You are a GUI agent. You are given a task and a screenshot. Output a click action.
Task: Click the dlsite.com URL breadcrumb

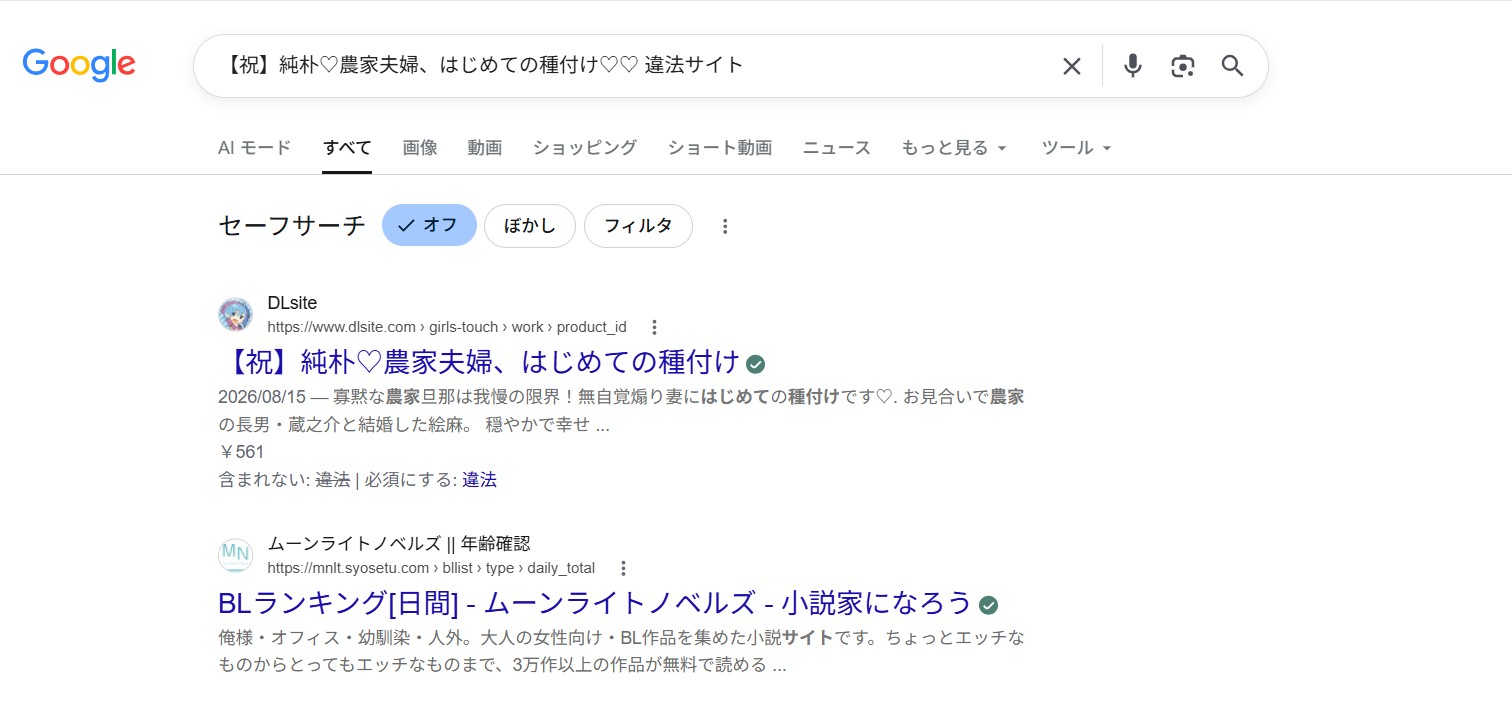pos(447,327)
